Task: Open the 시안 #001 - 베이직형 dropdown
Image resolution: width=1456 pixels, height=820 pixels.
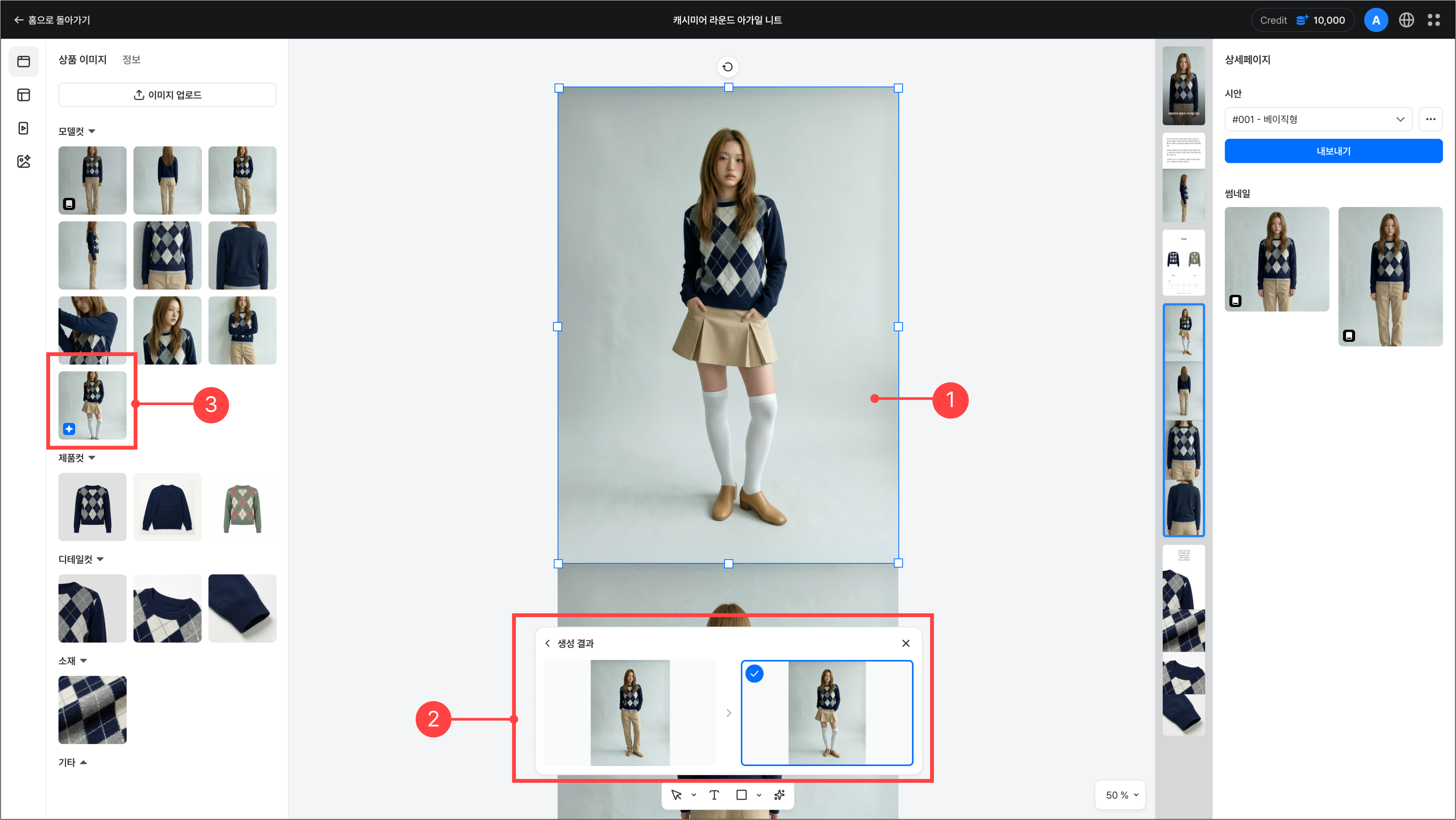Action: click(x=1318, y=119)
